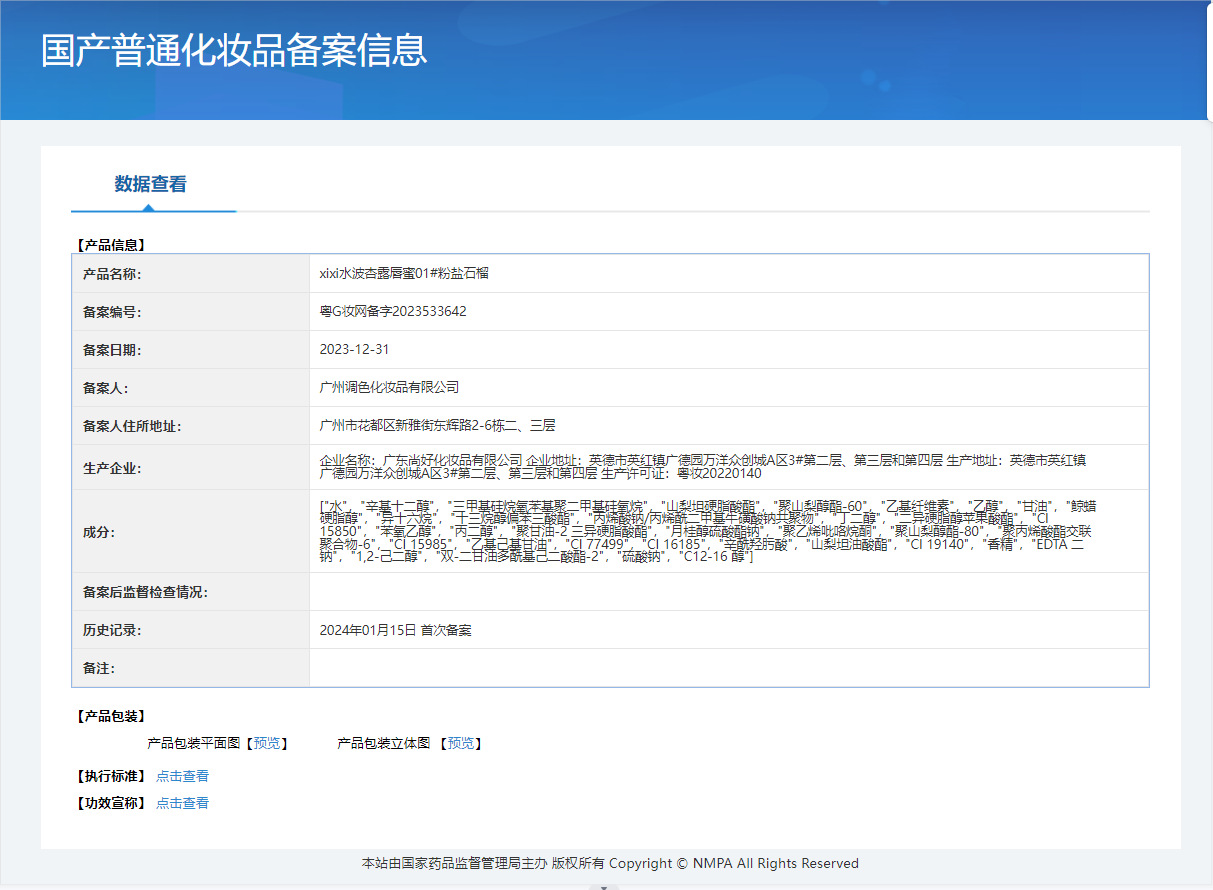Click the 国产普通化妆品备案信息 page title

(234, 50)
